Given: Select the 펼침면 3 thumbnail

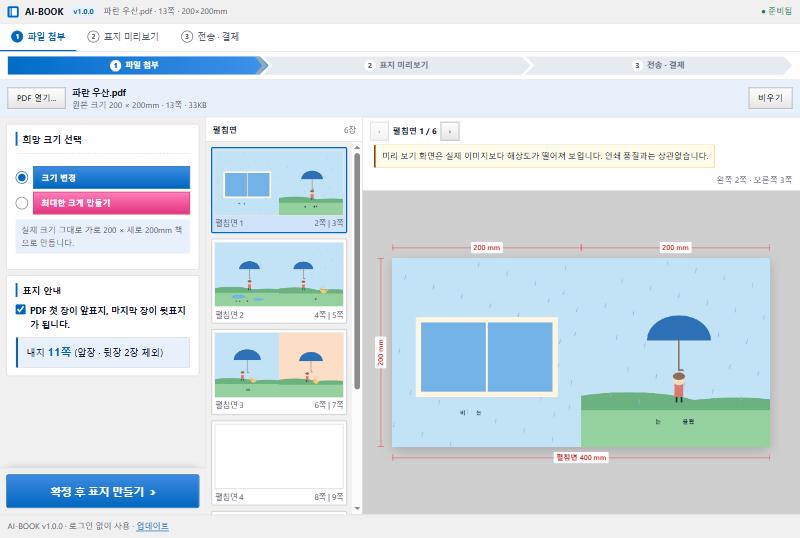Looking at the screenshot, I should click(279, 372).
